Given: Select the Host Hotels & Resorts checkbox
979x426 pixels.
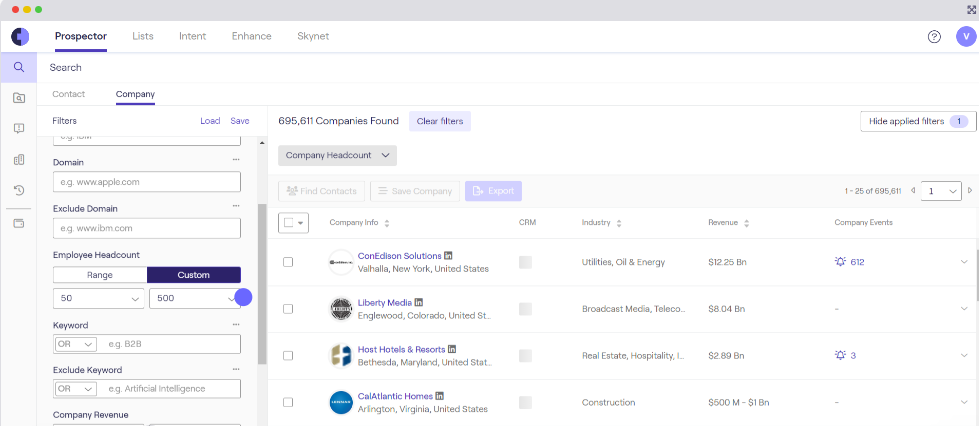Looking at the screenshot, I should pyautogui.click(x=288, y=355).
